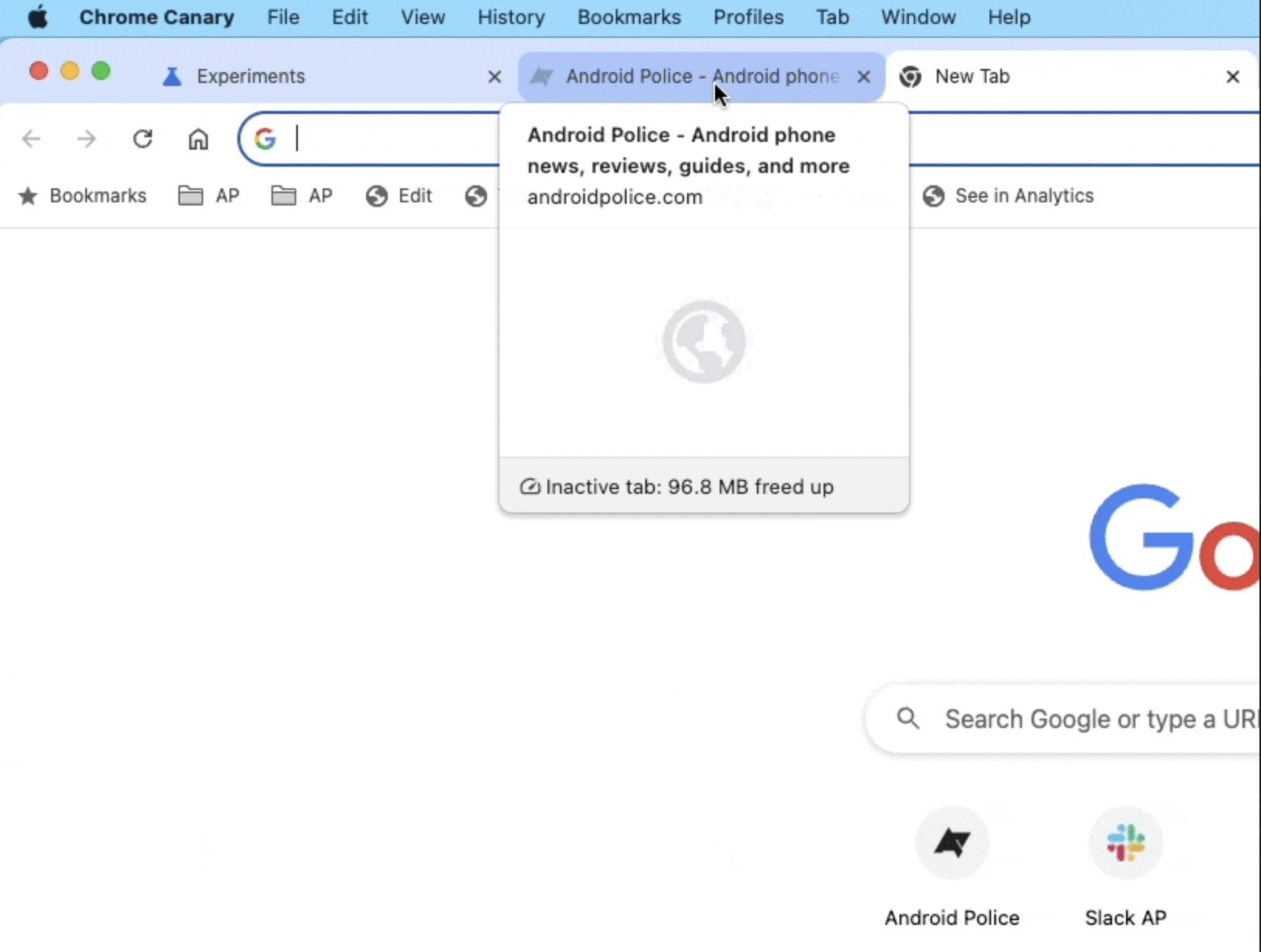1261x952 pixels.
Task: Open the Apple menu
Action: tap(37, 17)
